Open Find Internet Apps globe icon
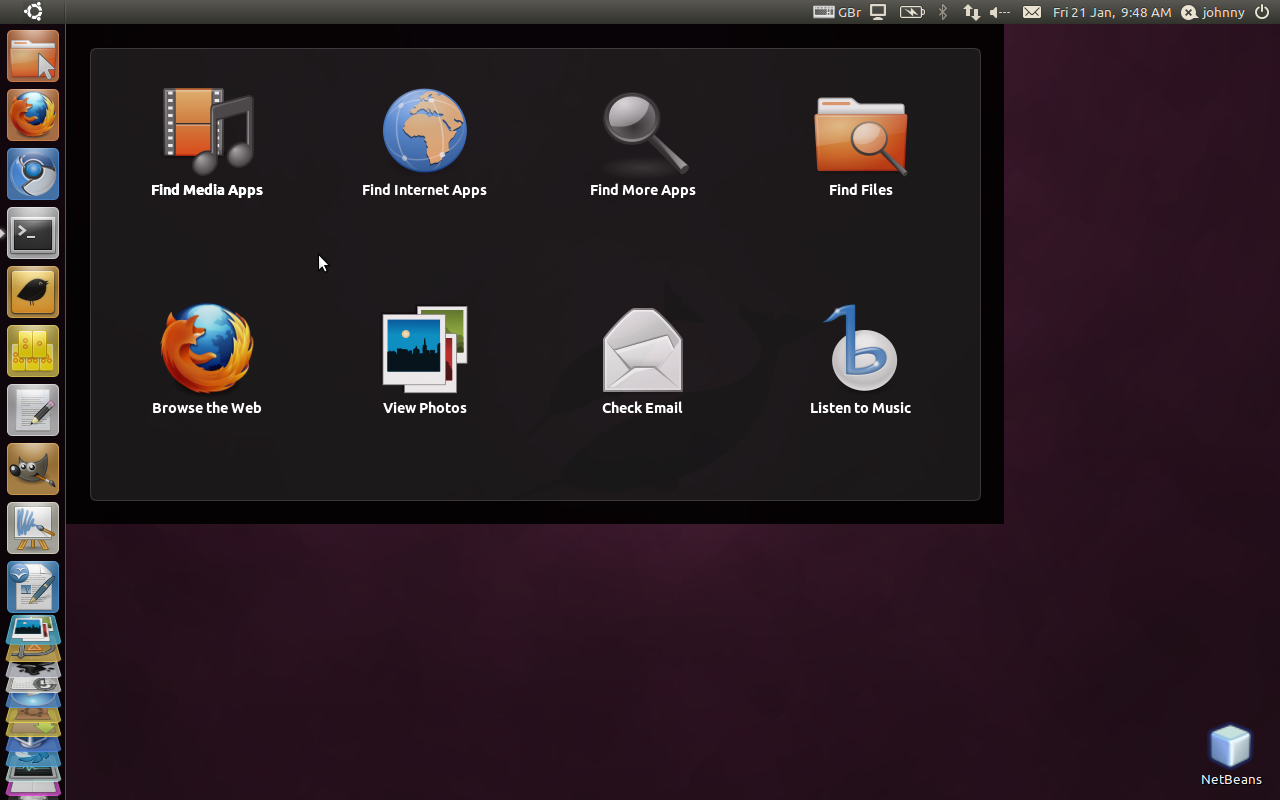Screen dimensions: 1280x800 pyautogui.click(x=425, y=131)
